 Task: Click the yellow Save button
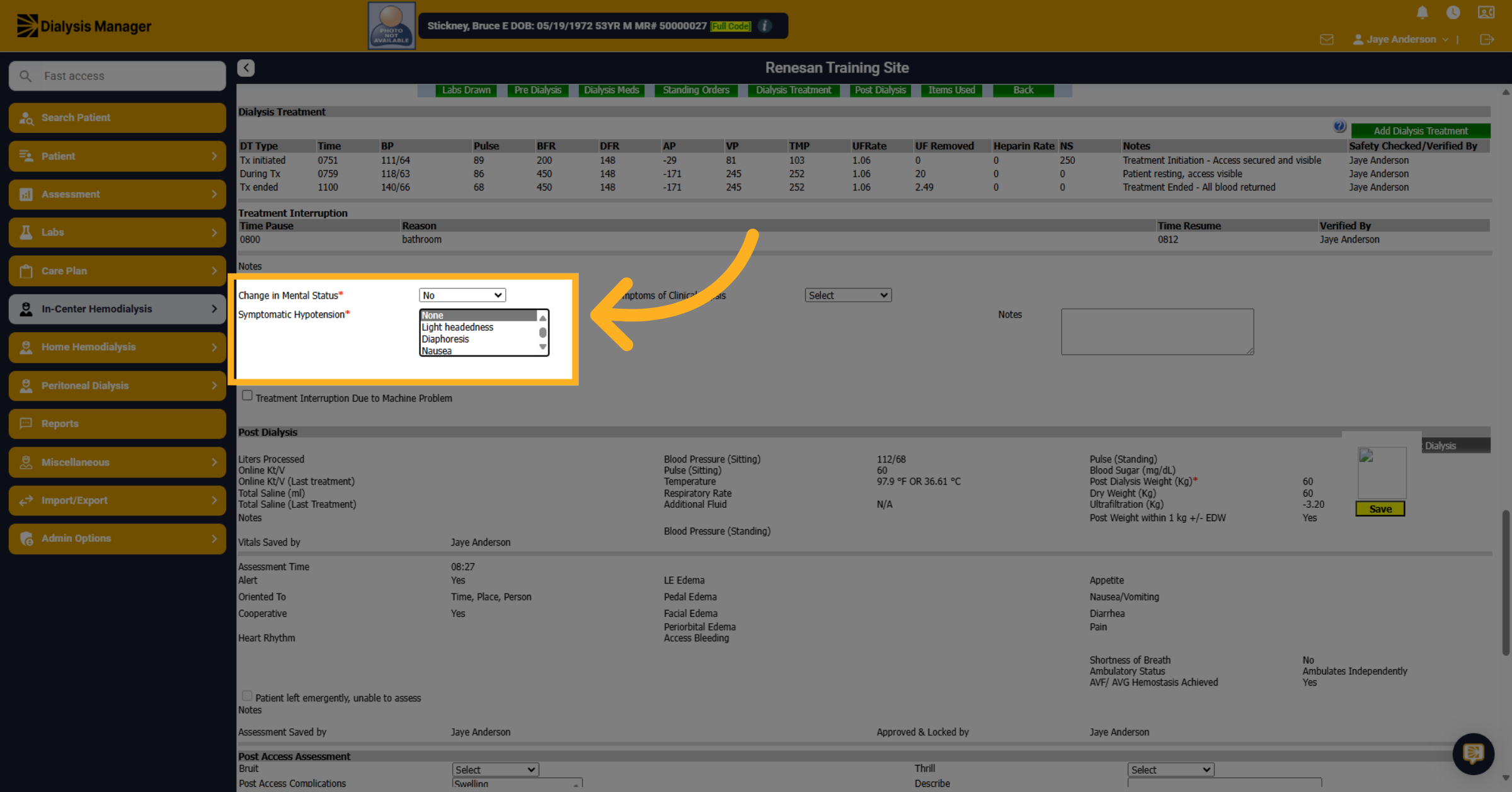[1380, 509]
